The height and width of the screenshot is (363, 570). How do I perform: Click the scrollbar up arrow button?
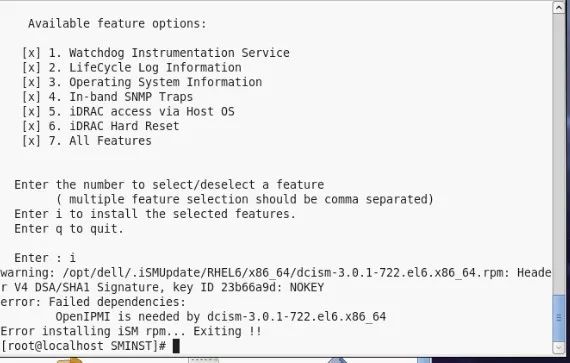pos(559,7)
